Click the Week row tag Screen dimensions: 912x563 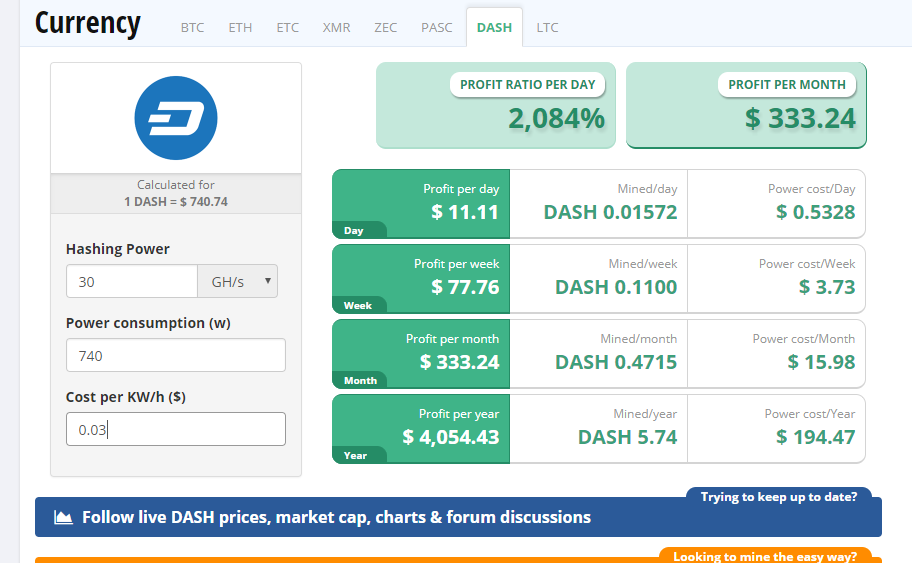coord(358,306)
